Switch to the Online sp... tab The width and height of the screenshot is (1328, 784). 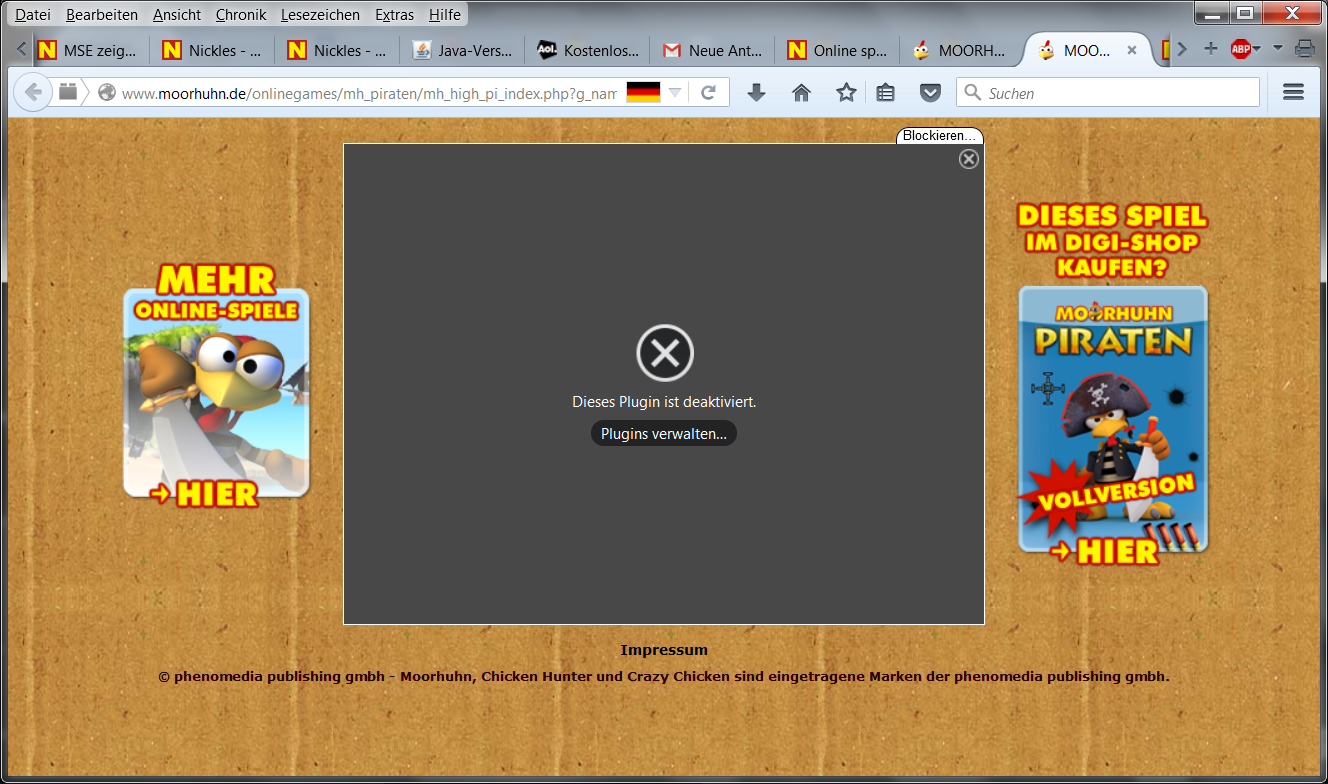pyautogui.click(x=837, y=50)
